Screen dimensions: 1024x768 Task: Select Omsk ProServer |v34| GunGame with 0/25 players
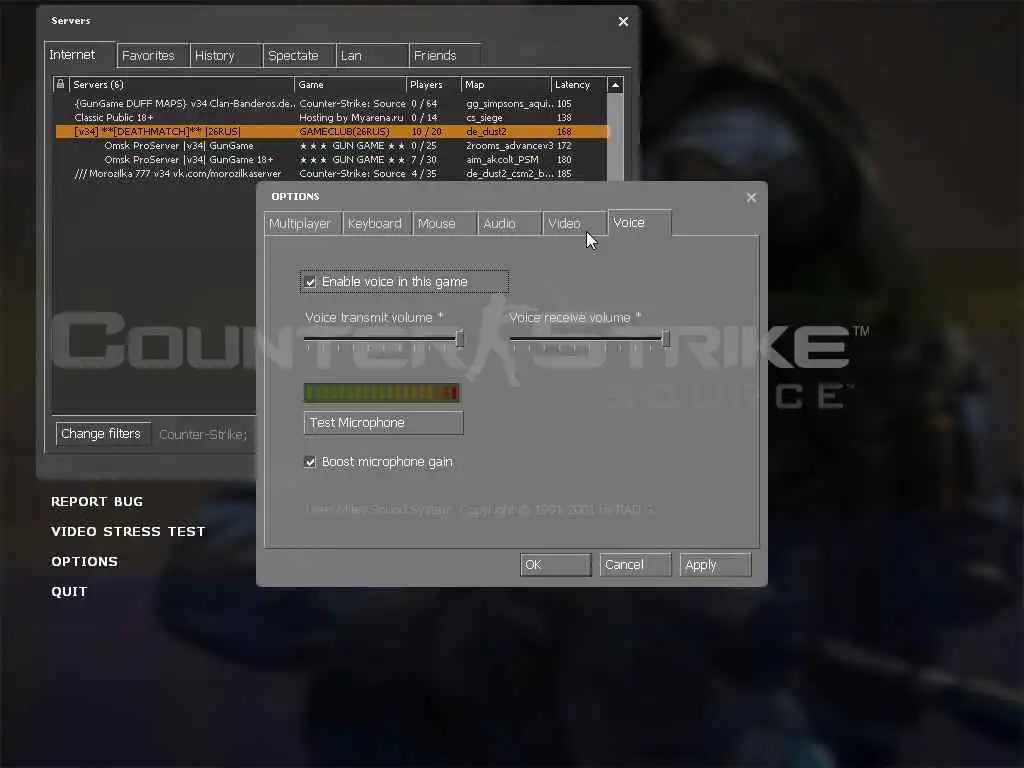[x=331, y=146]
